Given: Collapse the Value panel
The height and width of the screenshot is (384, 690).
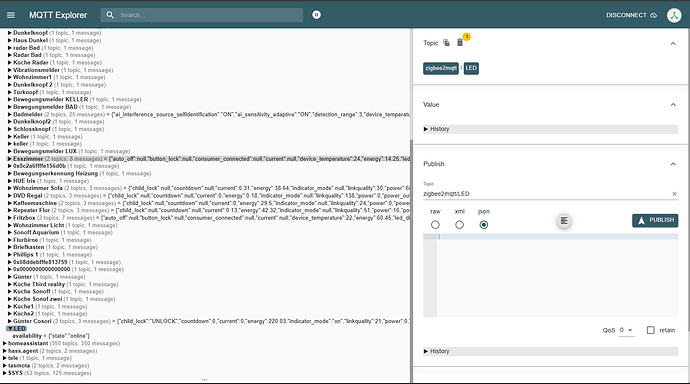Looking at the screenshot, I should click(673, 105).
